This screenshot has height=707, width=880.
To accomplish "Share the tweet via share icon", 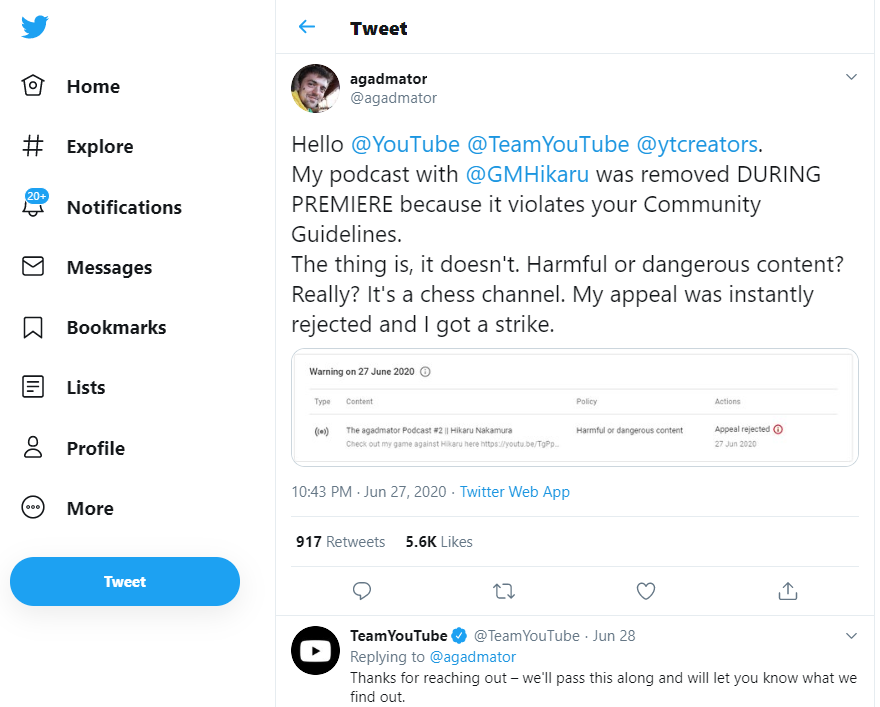I will pos(787,591).
